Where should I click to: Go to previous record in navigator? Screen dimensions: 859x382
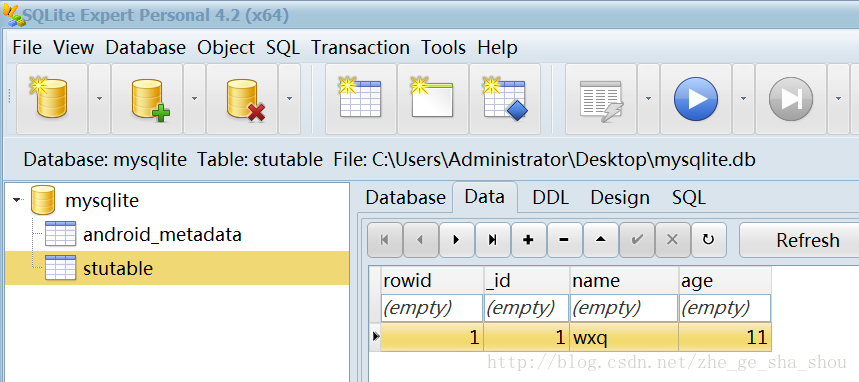(421, 240)
